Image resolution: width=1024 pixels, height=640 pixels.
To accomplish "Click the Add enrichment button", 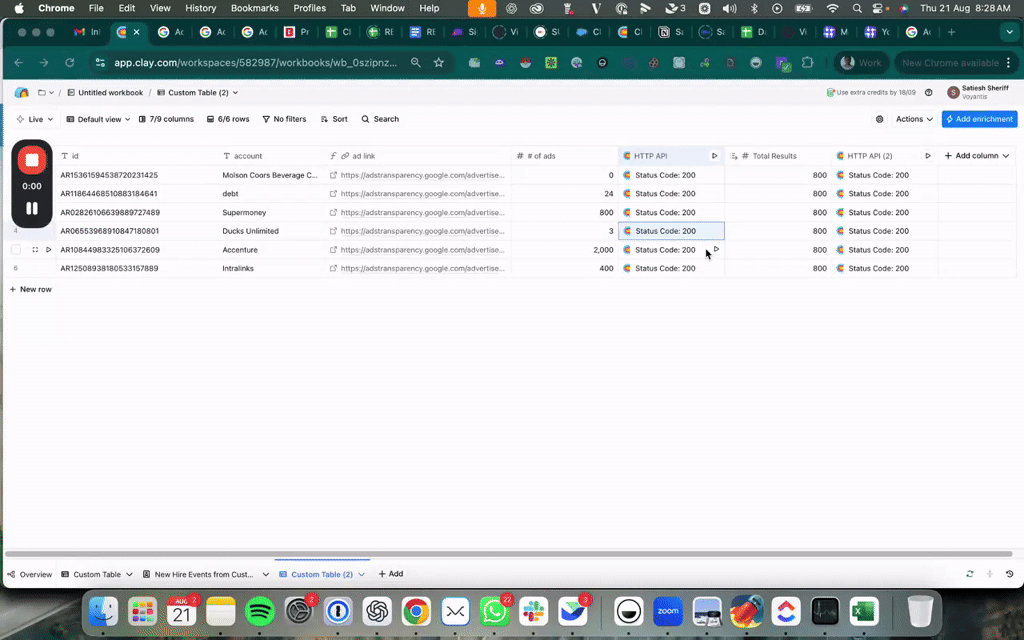I will (979, 119).
